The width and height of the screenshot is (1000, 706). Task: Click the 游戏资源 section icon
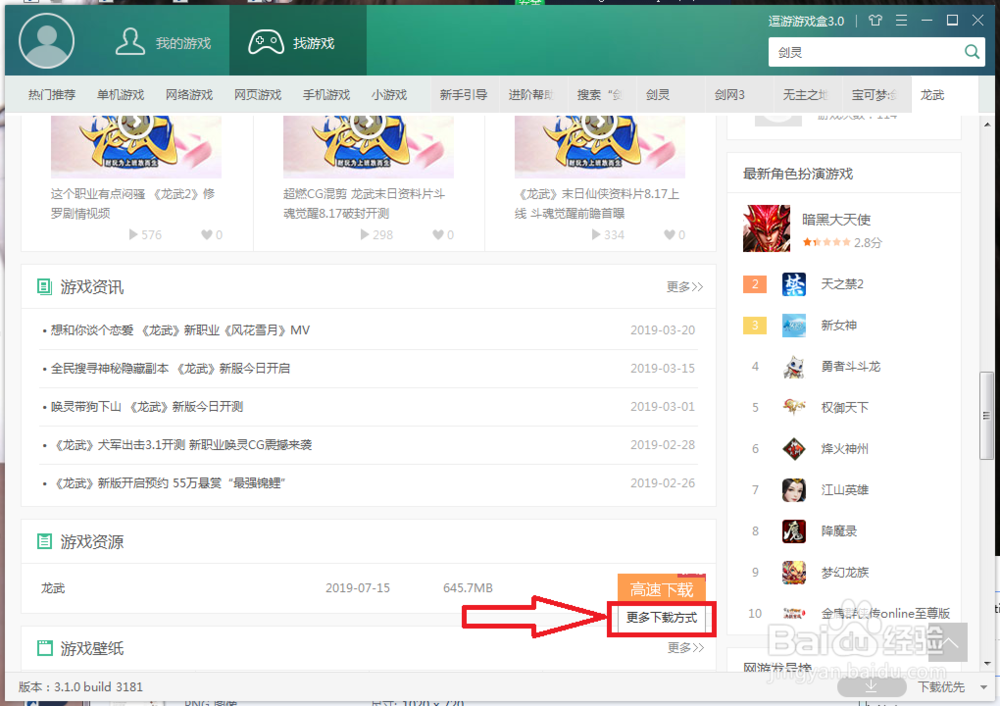(44, 541)
